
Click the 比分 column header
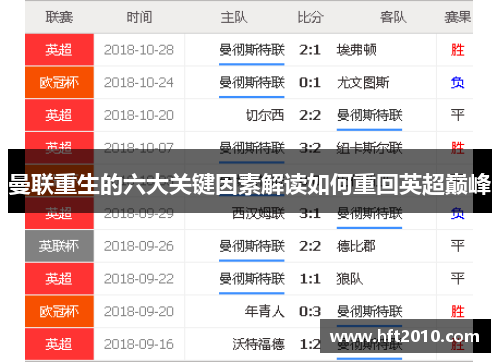(310, 17)
